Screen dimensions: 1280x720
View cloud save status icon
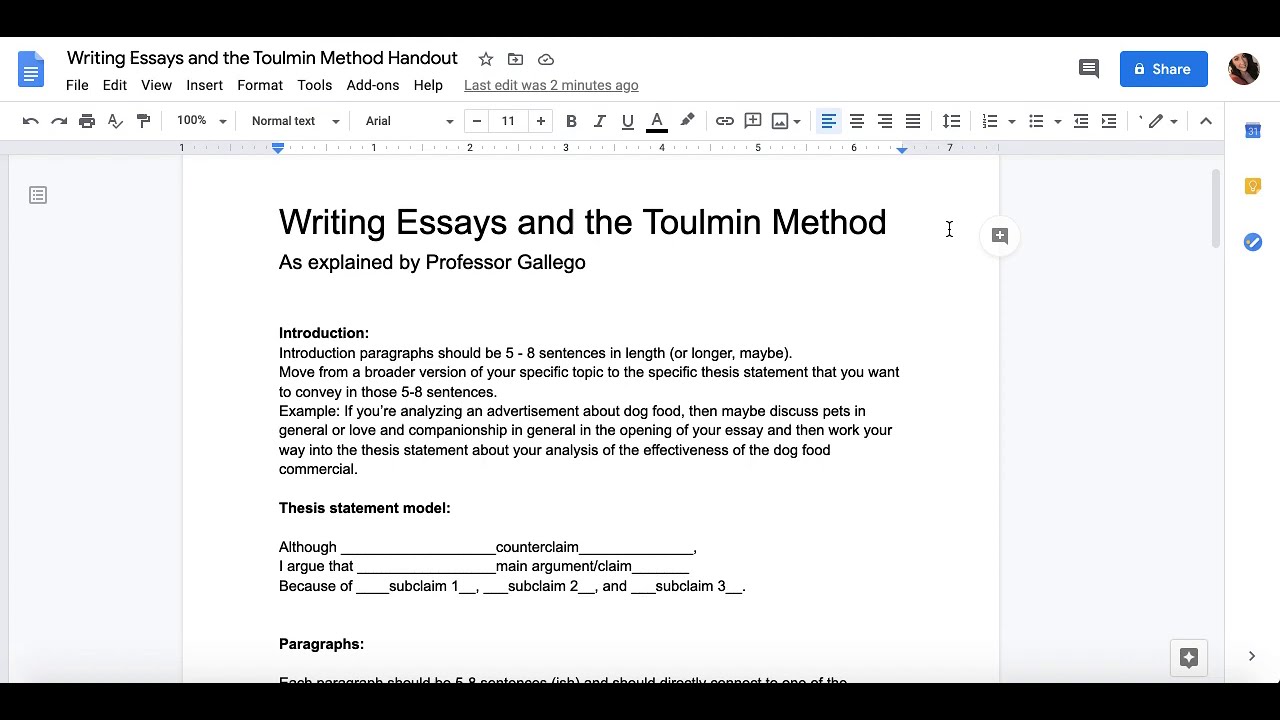coord(546,59)
